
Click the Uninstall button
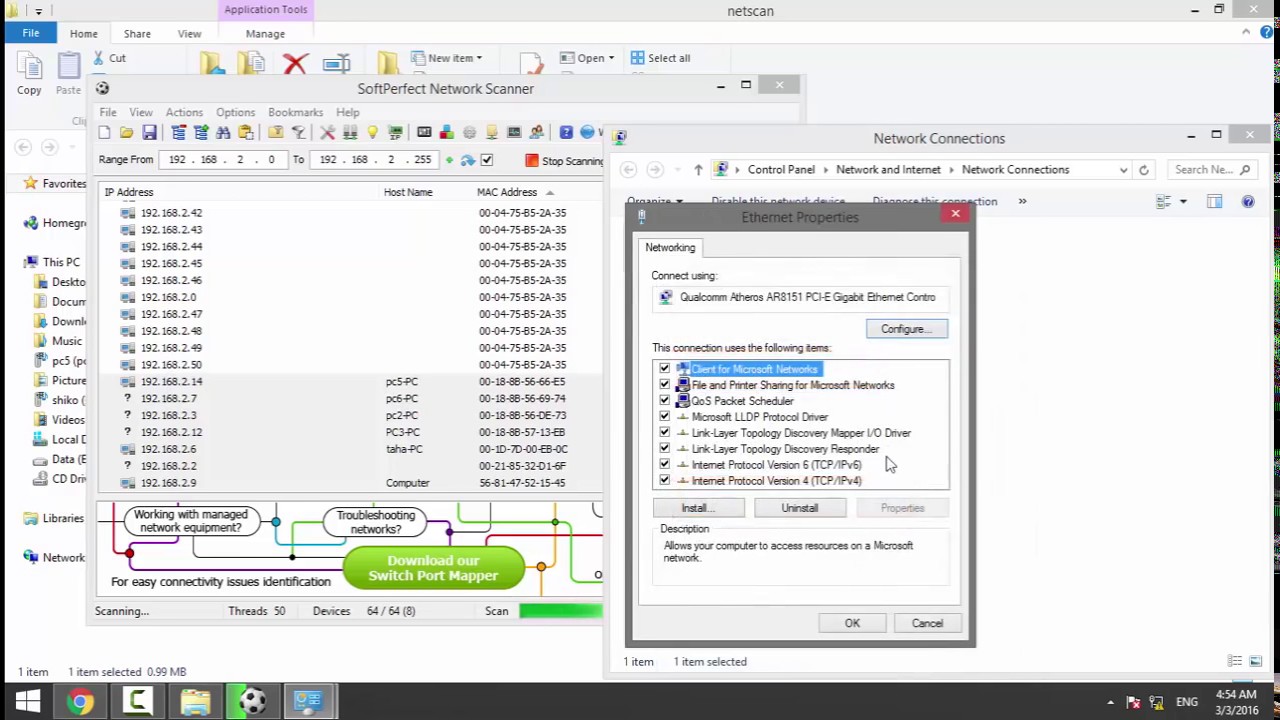pos(800,508)
